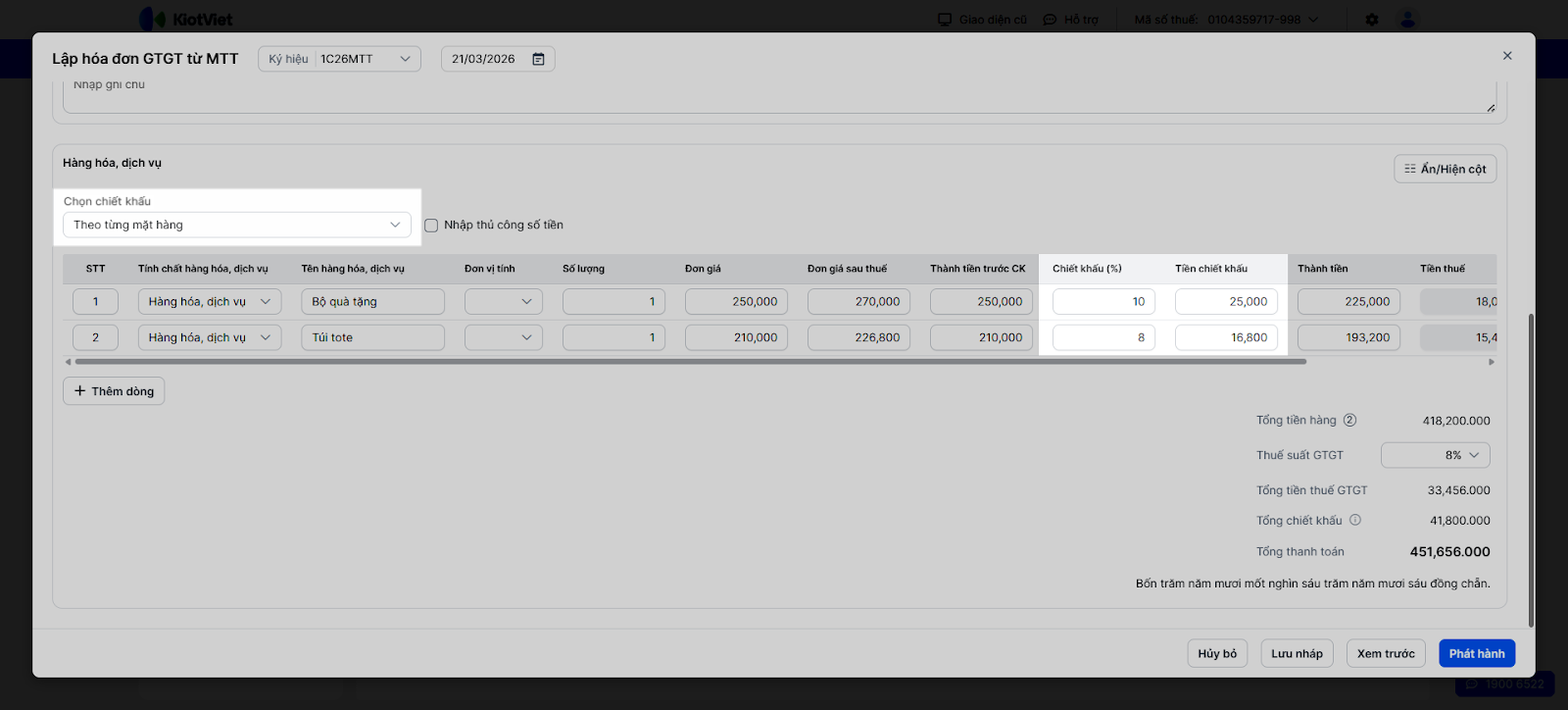The height and width of the screenshot is (710, 1568).
Task: Click the Đơn giá field showing 250,000
Action: point(736,301)
